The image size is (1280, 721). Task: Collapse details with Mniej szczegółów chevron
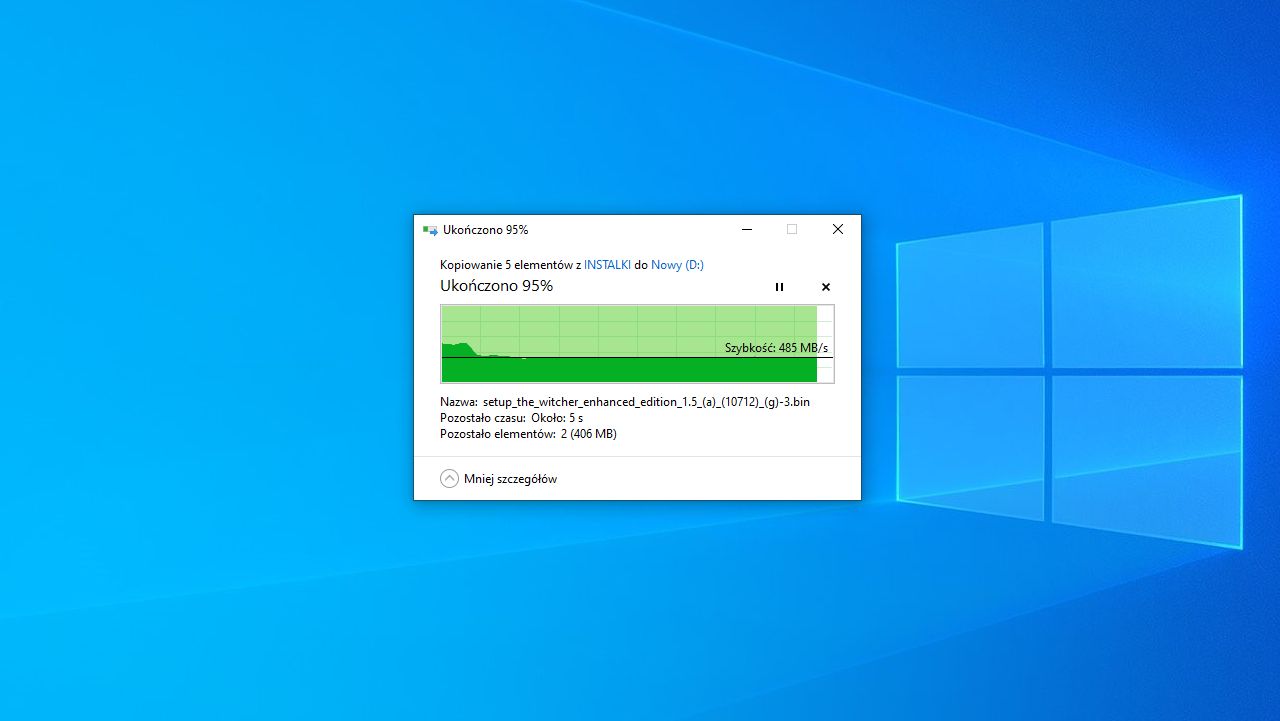[x=449, y=479]
